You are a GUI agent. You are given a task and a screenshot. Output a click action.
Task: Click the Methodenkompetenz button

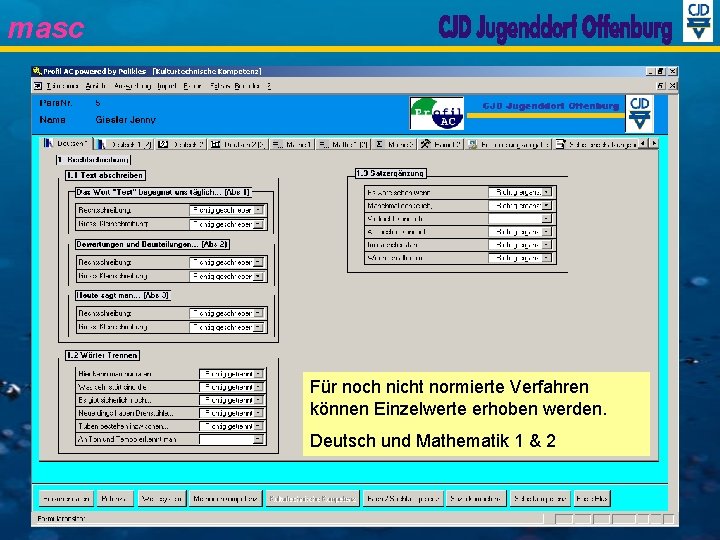click(225, 499)
